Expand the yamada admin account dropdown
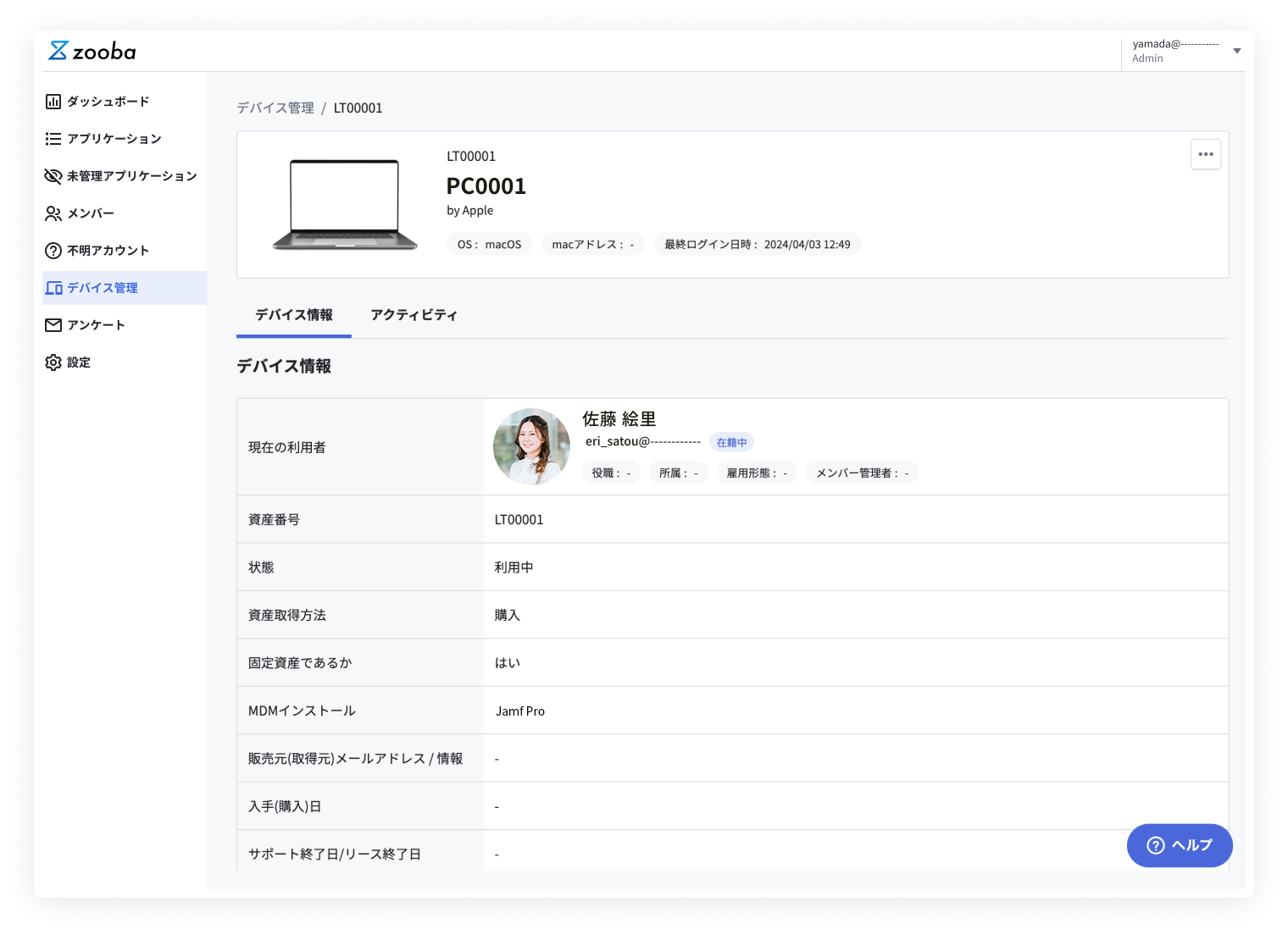This screenshot has width=1288, height=935. click(x=1236, y=49)
